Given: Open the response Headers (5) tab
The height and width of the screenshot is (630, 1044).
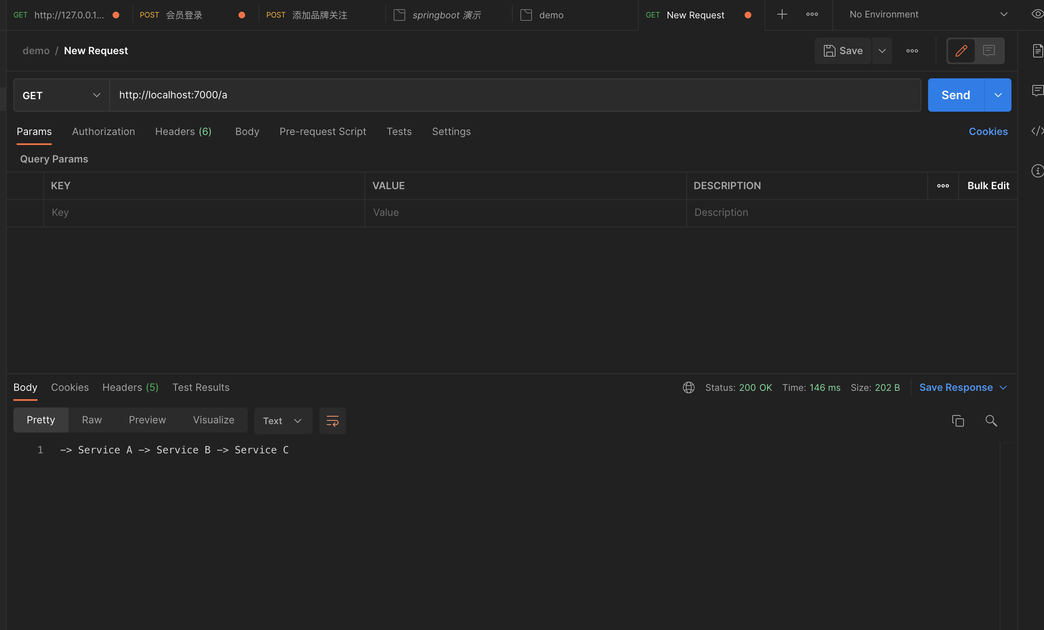Looking at the screenshot, I should 130,388.
